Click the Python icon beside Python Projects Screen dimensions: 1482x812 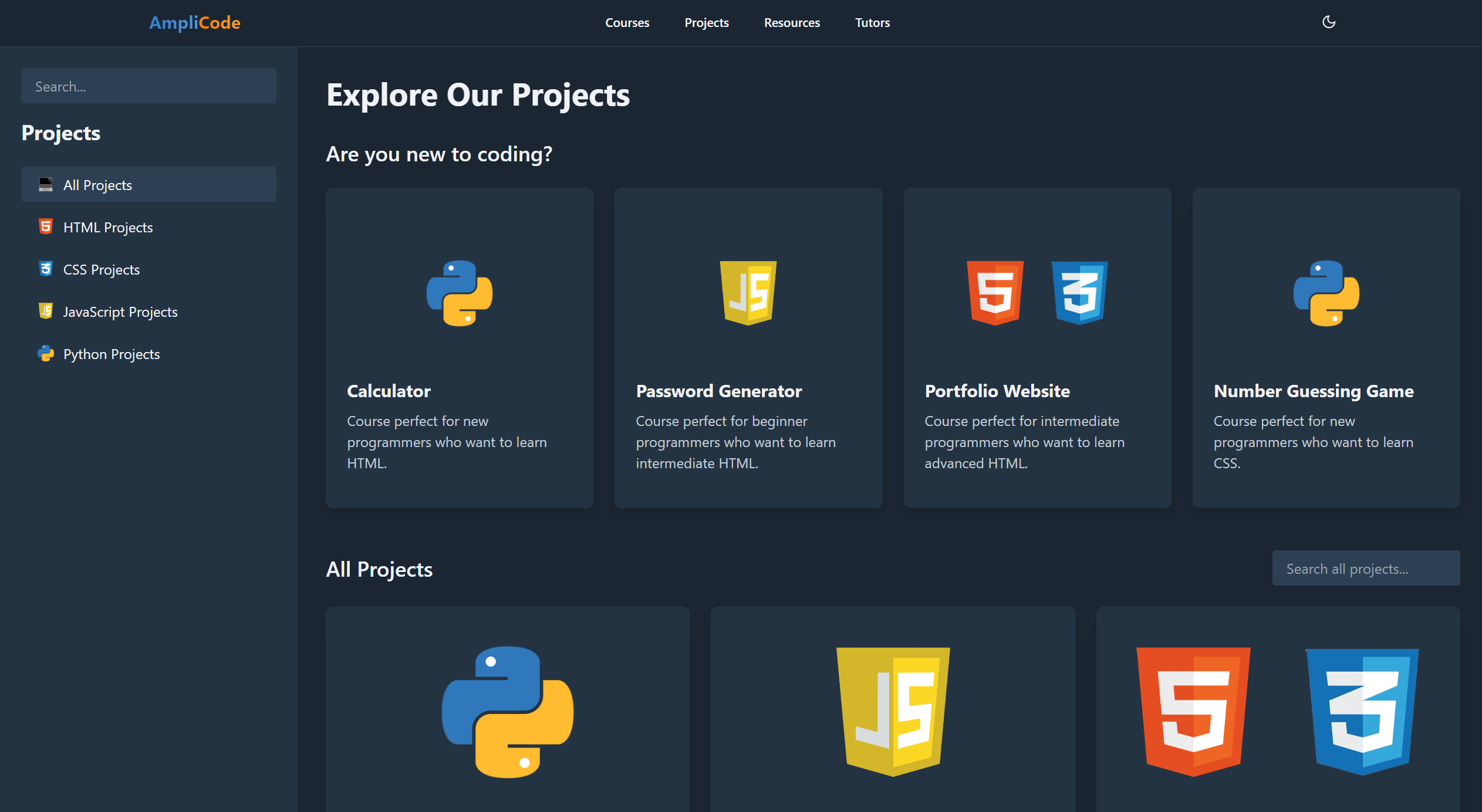tap(46, 353)
